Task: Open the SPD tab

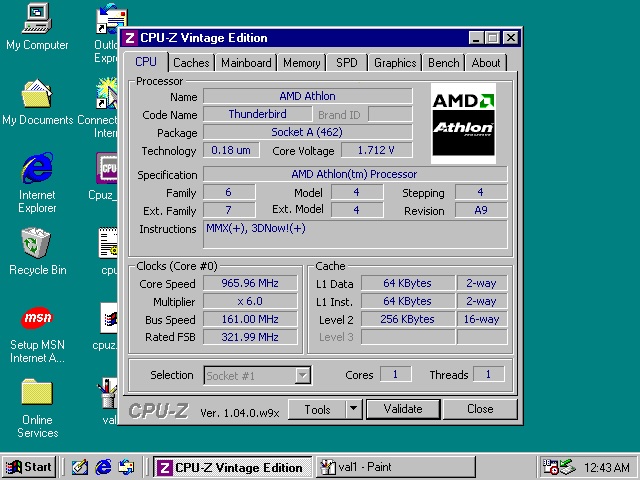Action: coord(347,63)
